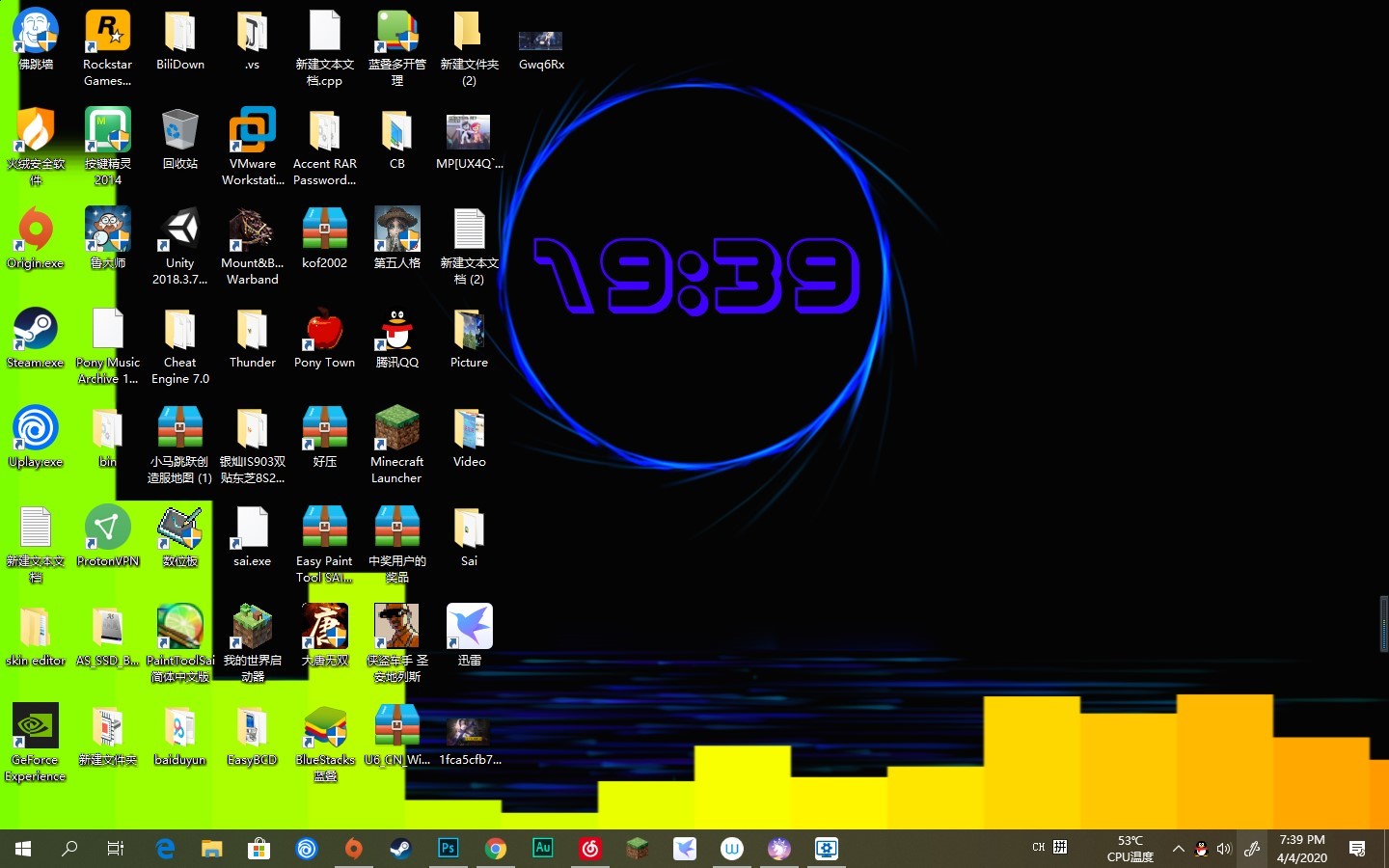Toggle CH input language indicator
The image size is (1389, 868).
pyautogui.click(x=1038, y=848)
